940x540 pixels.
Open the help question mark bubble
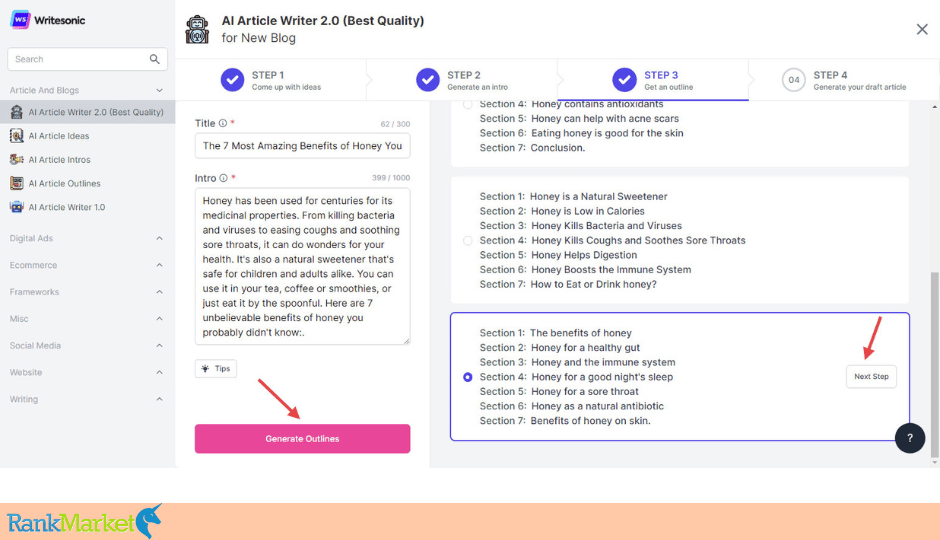click(909, 438)
